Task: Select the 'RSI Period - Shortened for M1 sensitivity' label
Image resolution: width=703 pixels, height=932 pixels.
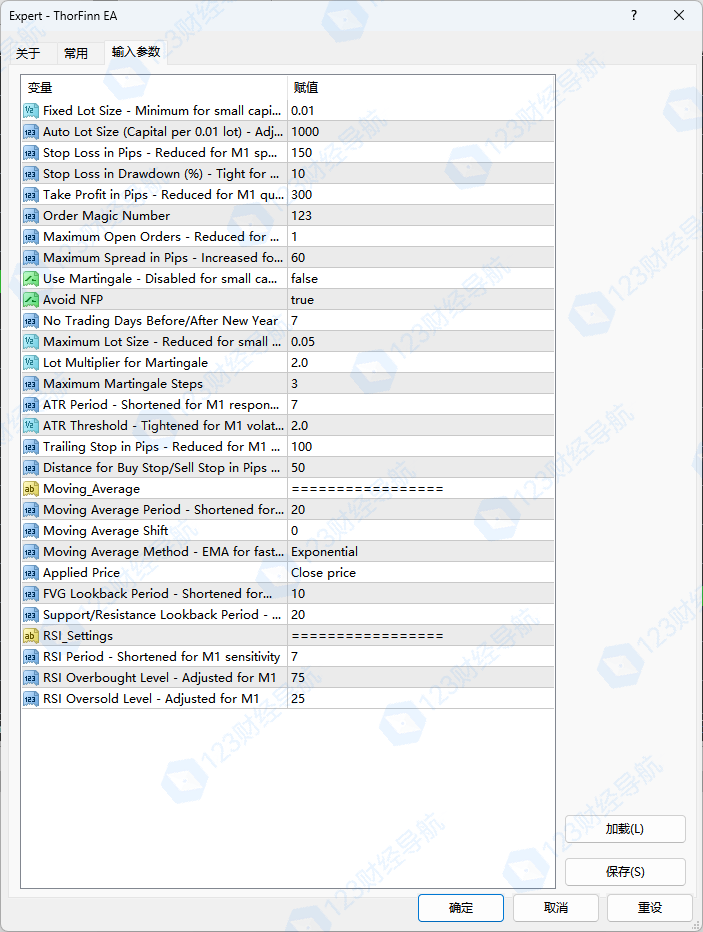Action: point(162,657)
